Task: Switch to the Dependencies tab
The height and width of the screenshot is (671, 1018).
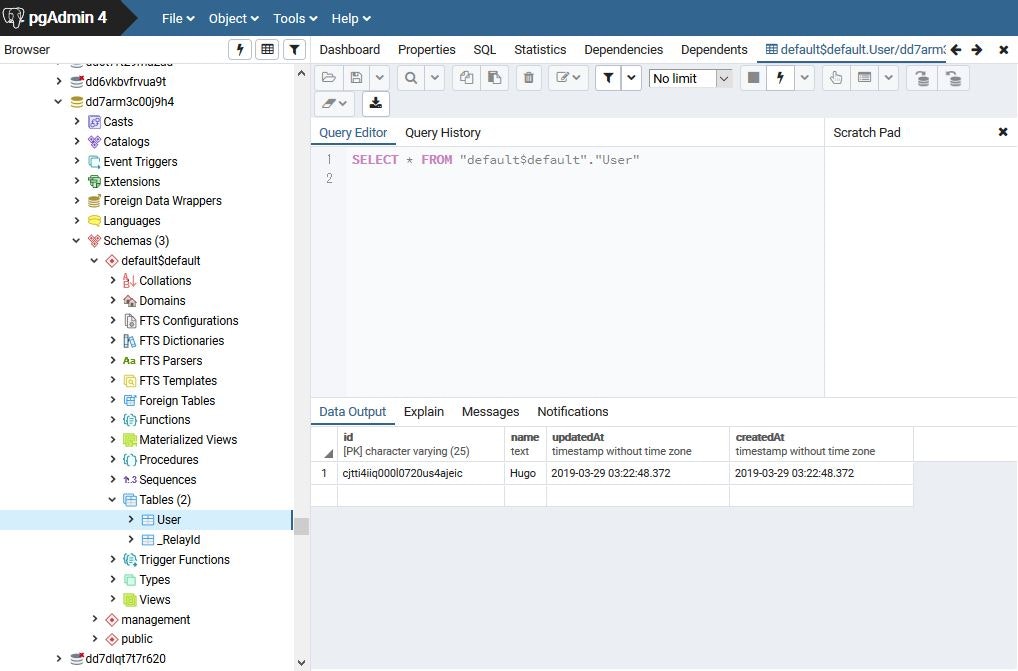Action: (623, 49)
